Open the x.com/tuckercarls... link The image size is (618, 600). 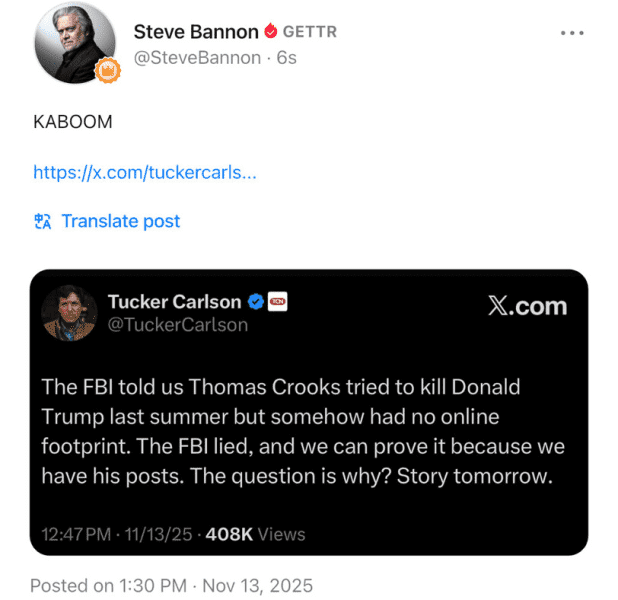click(145, 172)
